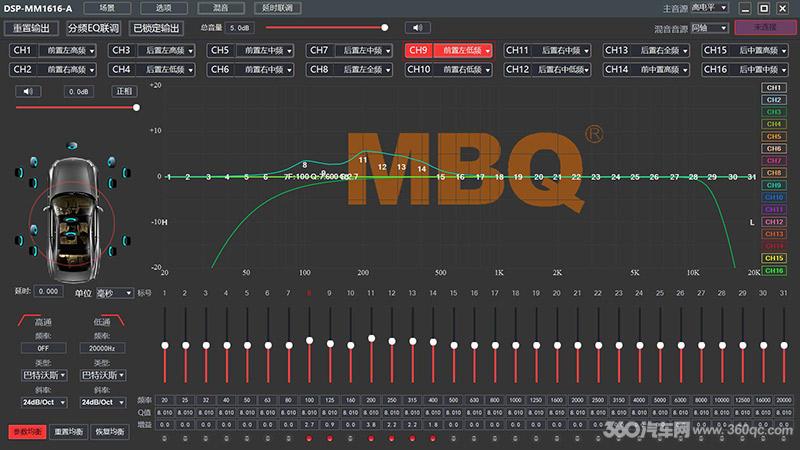Screen dimensions: 800x450
Task: Click EQ node 11 on the graph
Action: (363, 160)
